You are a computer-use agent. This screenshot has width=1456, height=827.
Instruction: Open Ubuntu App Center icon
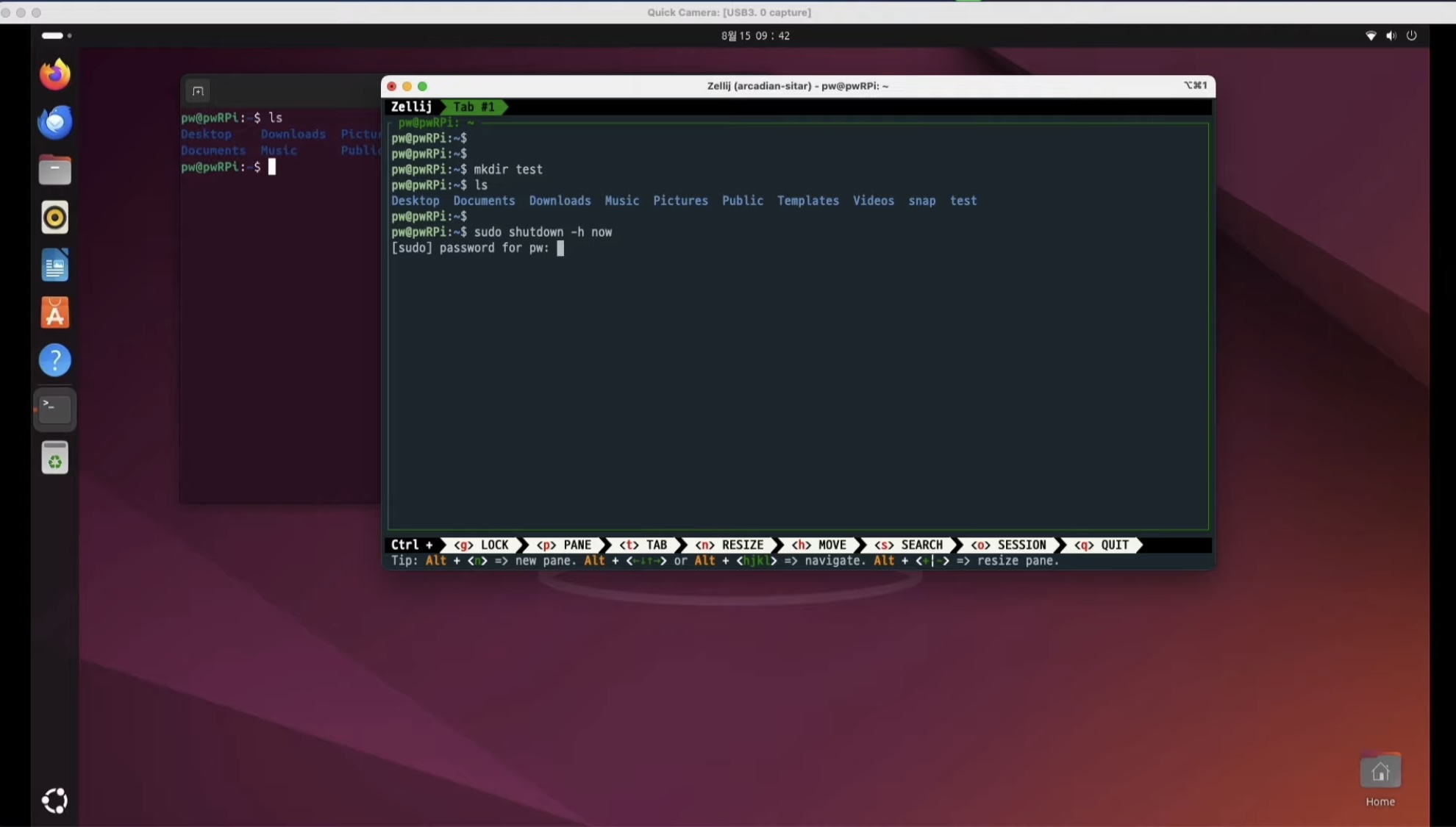[55, 313]
